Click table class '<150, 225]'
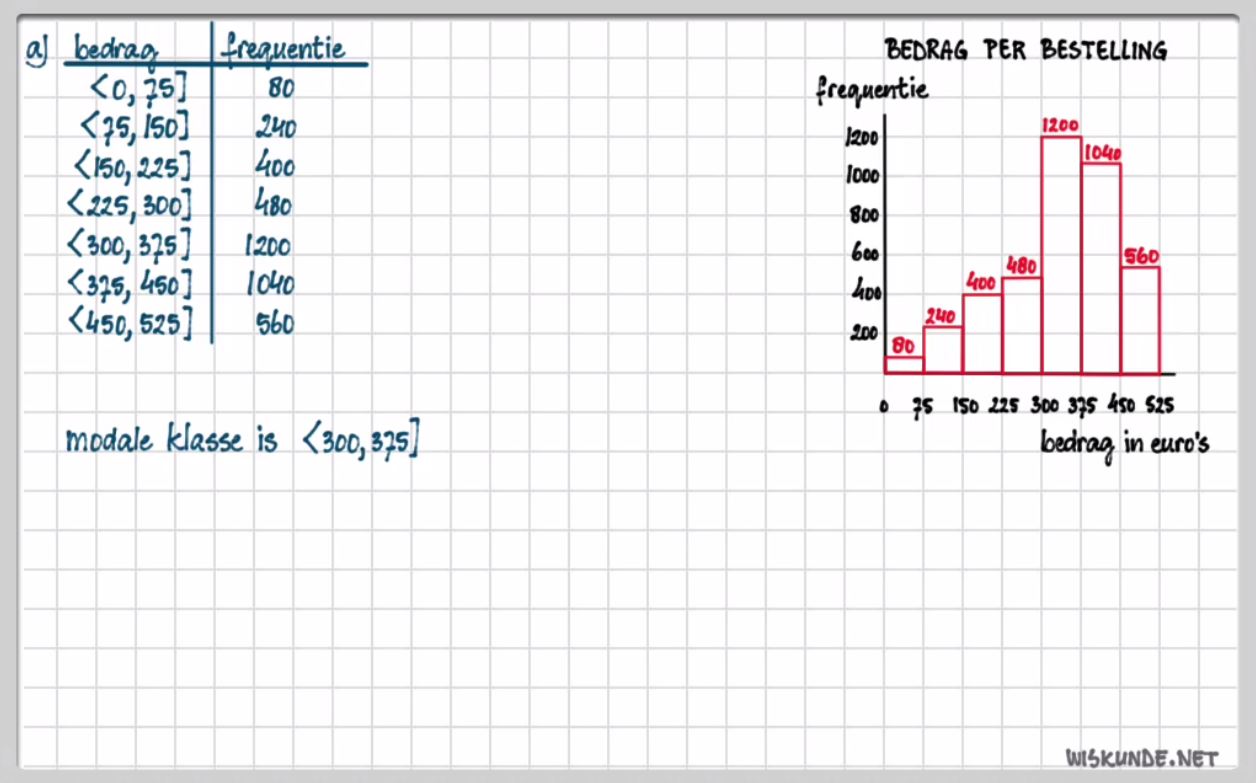Screen dimensions: 1256x783 (x=131, y=168)
